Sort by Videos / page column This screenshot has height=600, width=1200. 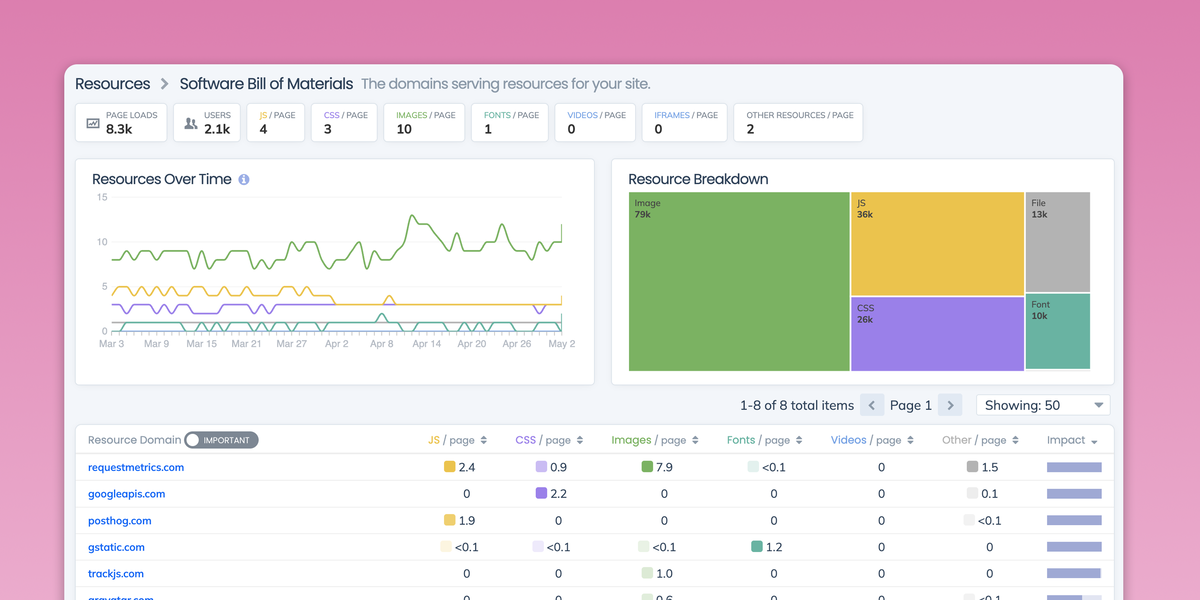873,440
